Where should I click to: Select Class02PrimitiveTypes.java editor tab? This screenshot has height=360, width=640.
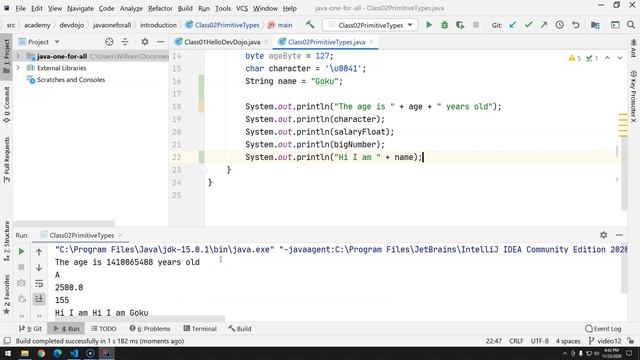[326, 42]
